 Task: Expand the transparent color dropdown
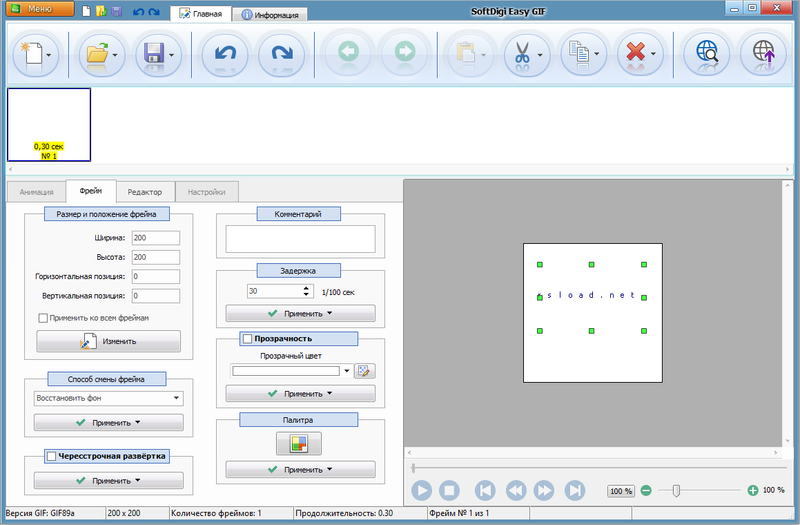tap(347, 371)
